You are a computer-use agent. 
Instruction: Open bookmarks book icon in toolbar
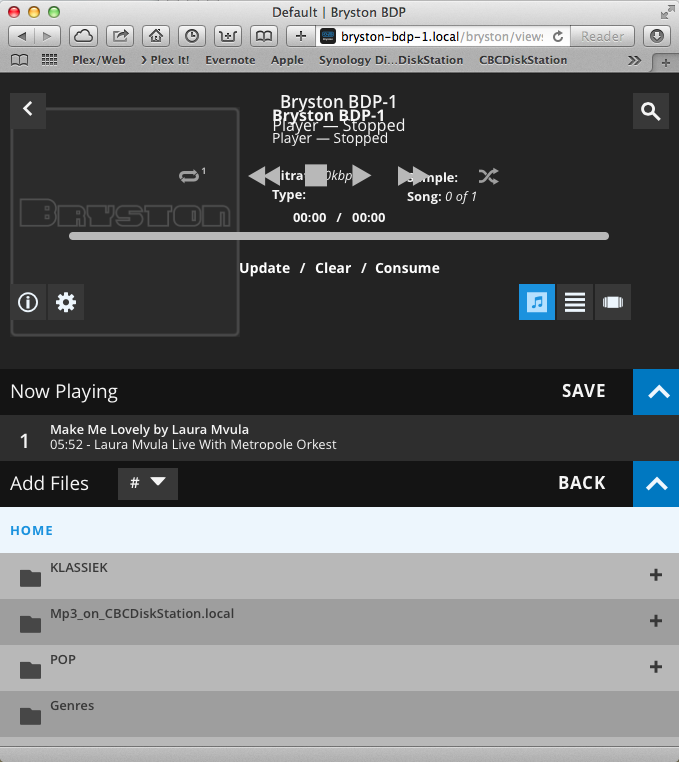[264, 36]
